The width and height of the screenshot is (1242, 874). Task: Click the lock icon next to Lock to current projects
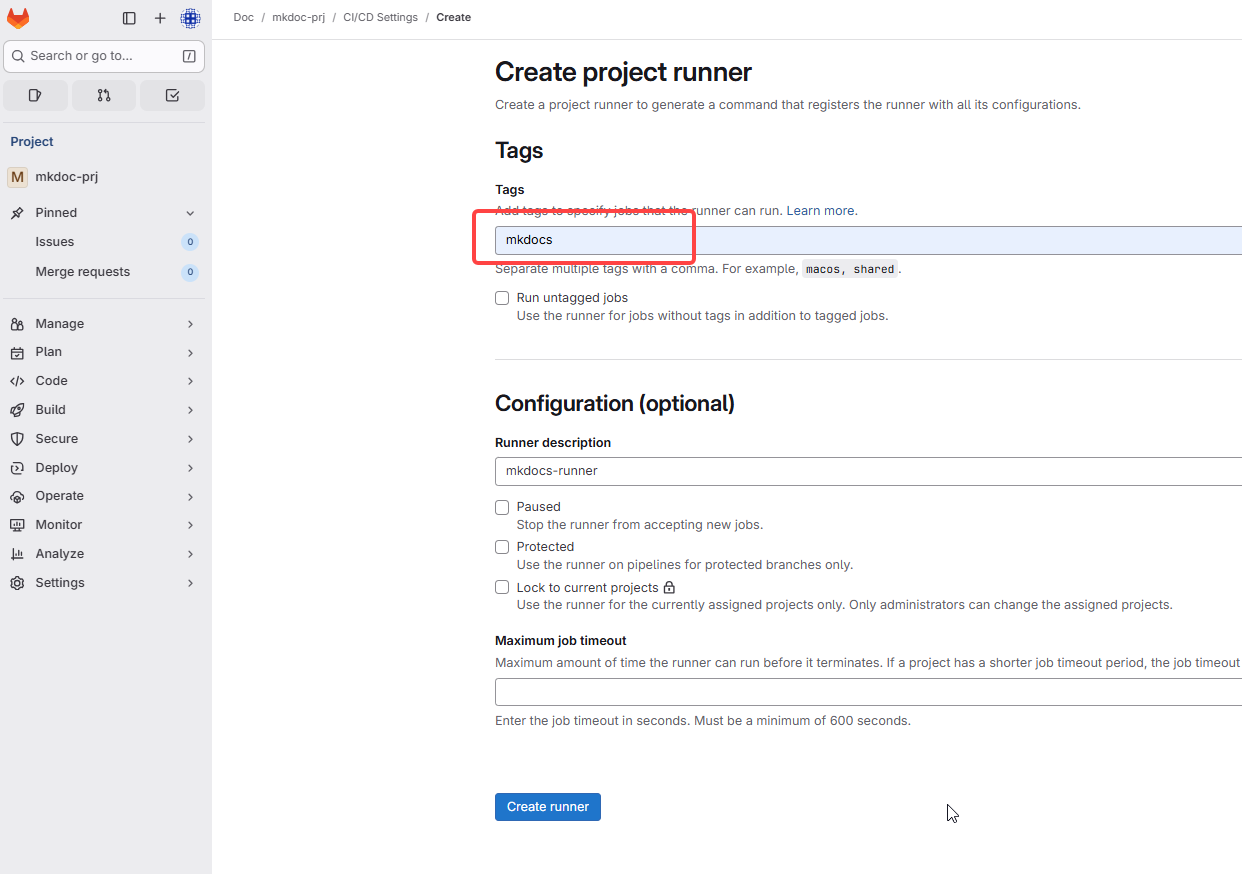[x=669, y=588]
